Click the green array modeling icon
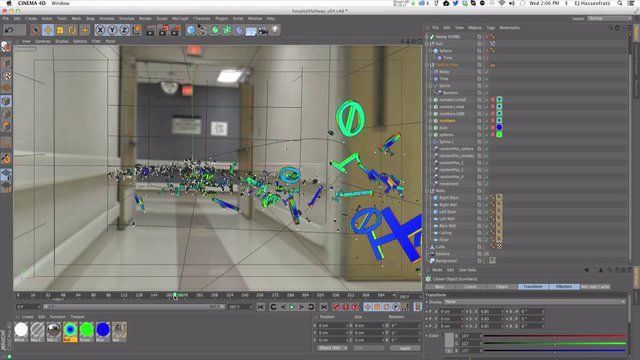 [x=227, y=30]
